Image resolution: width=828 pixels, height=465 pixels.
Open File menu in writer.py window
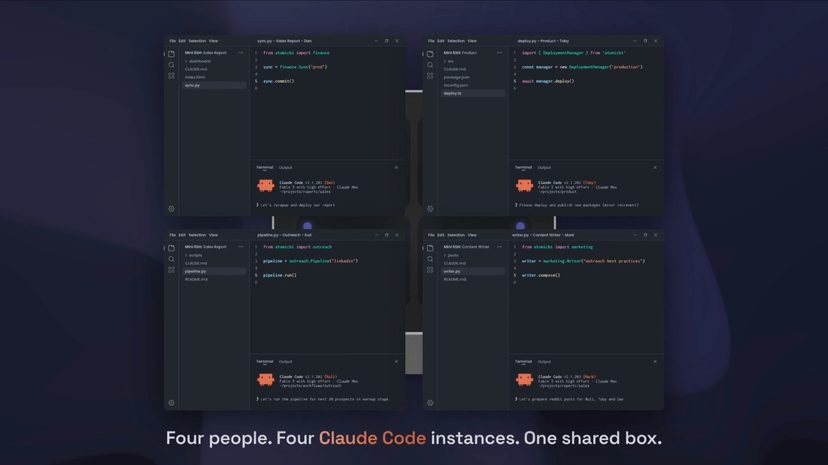point(431,235)
